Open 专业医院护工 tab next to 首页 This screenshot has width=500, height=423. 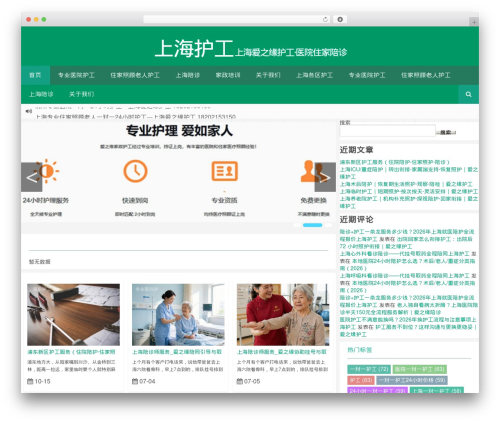76,75
